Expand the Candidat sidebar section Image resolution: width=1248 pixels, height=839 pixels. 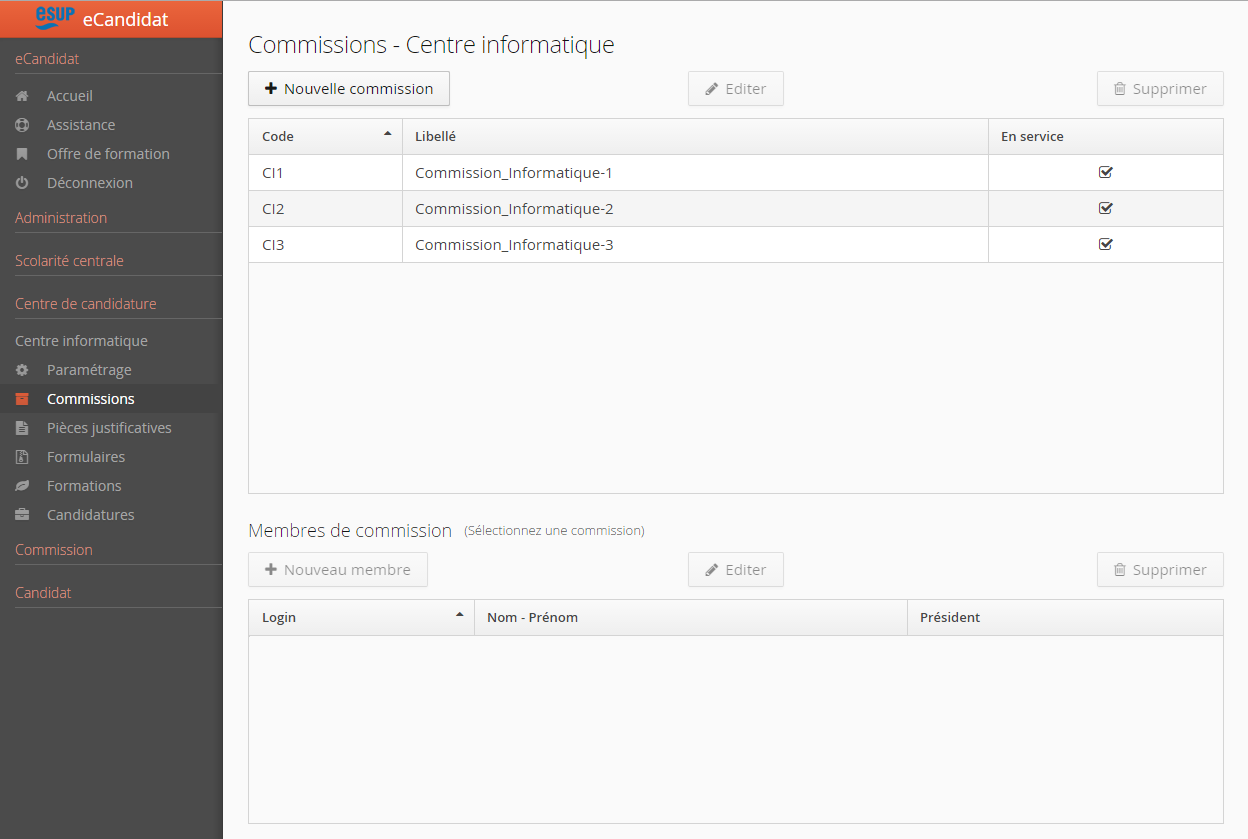[x=43, y=593]
